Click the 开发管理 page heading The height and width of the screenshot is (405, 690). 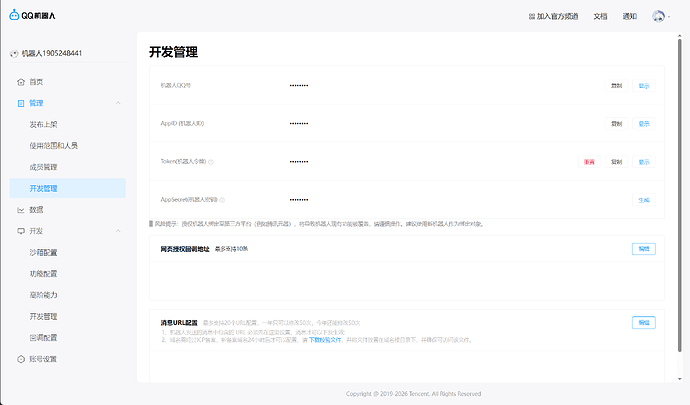pyautogui.click(x=173, y=52)
